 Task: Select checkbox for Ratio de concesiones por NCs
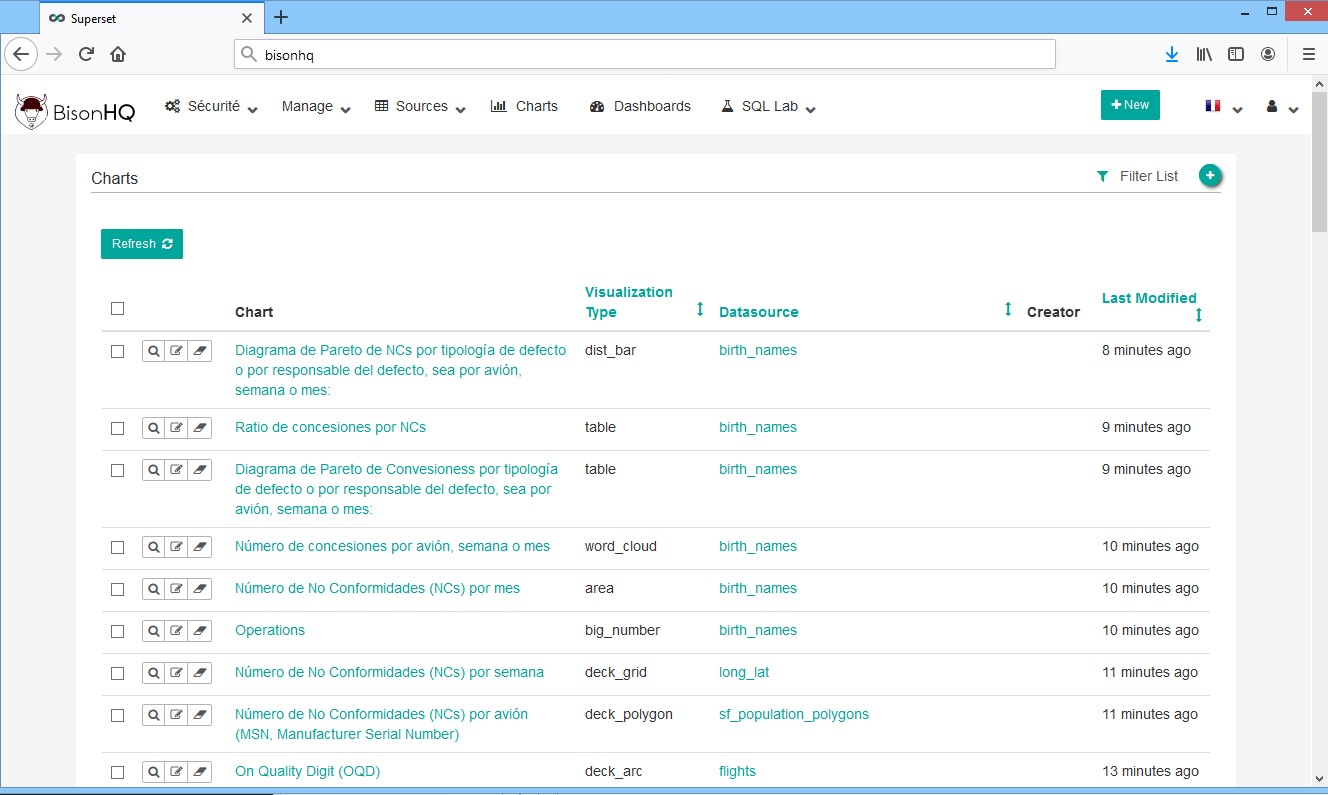click(x=117, y=428)
